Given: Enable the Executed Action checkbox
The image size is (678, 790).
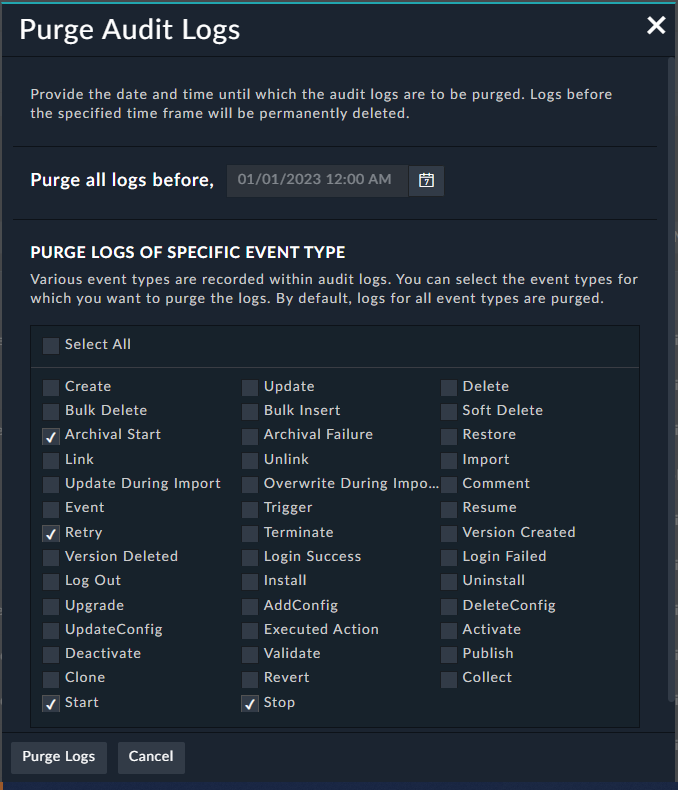Looking at the screenshot, I should 250,630.
